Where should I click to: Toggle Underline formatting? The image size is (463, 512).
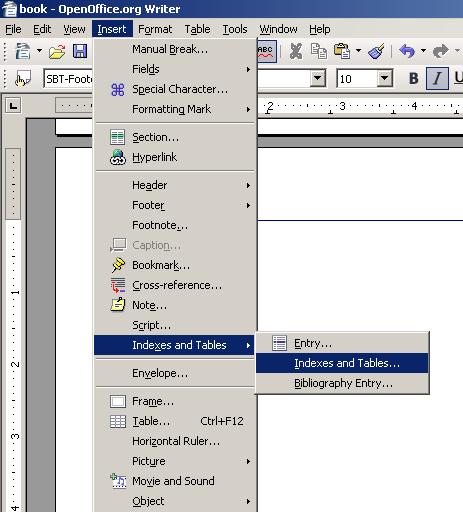[458, 79]
